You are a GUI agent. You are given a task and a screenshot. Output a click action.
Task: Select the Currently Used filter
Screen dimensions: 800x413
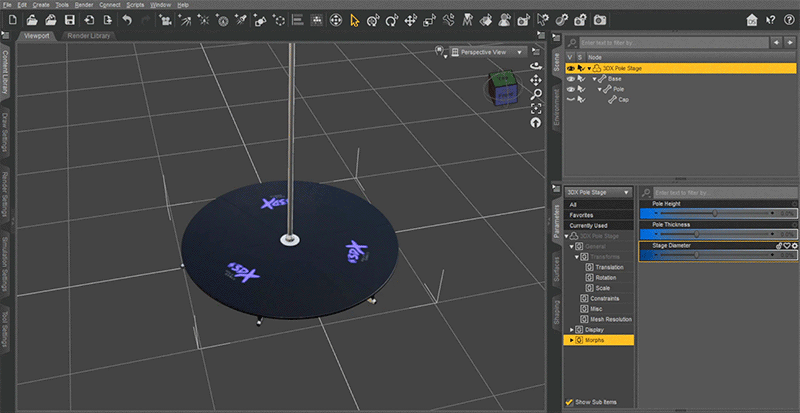coord(598,226)
